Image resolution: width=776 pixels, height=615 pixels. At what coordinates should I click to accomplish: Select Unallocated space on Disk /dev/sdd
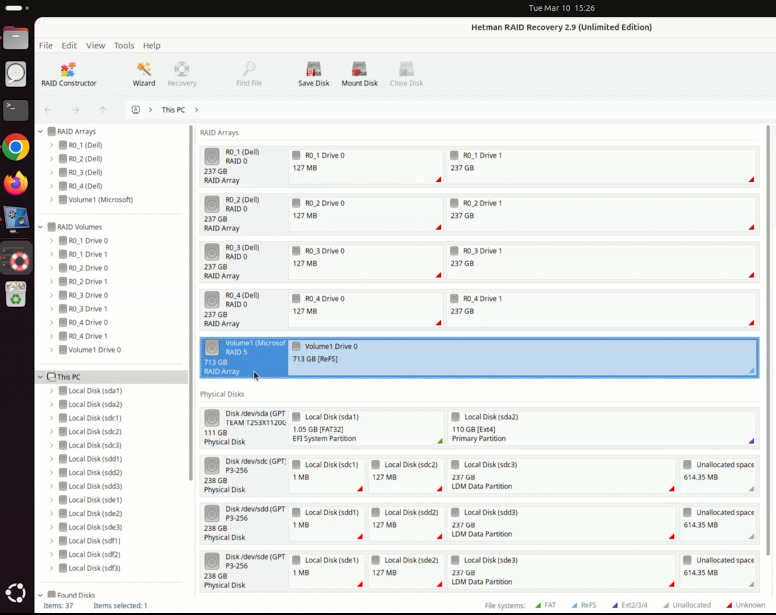(x=719, y=523)
